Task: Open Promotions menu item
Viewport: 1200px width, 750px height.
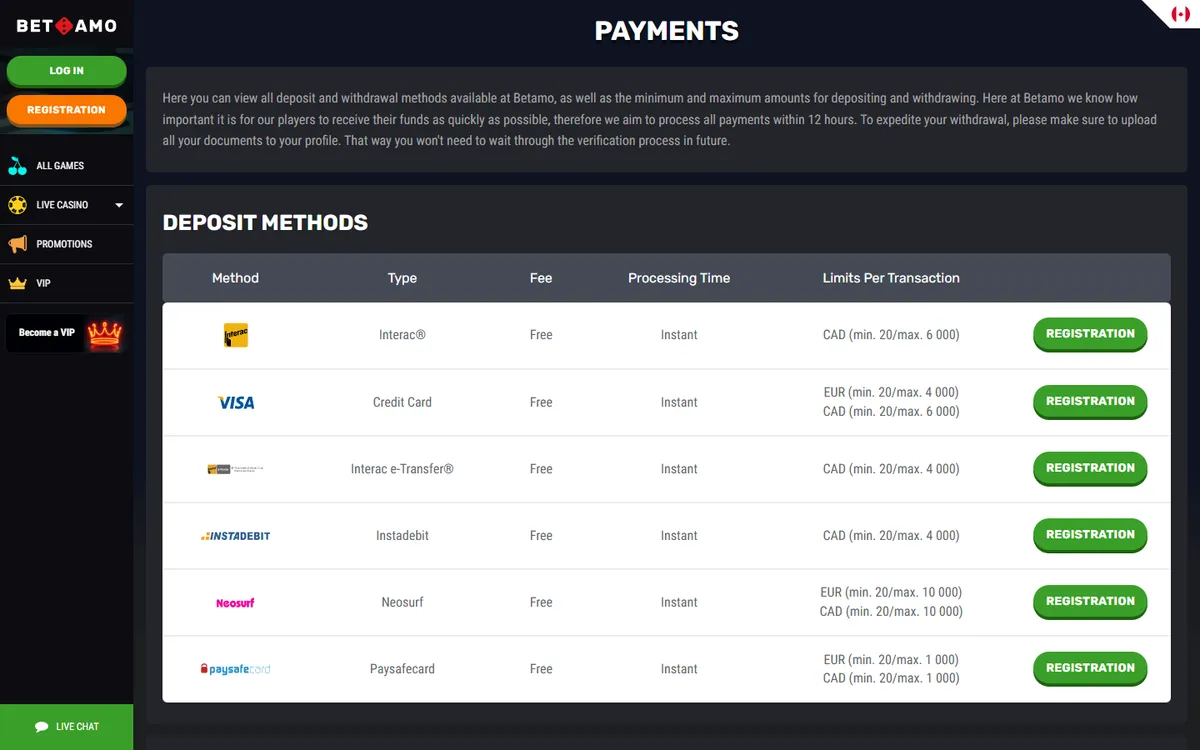Action: tap(66, 244)
